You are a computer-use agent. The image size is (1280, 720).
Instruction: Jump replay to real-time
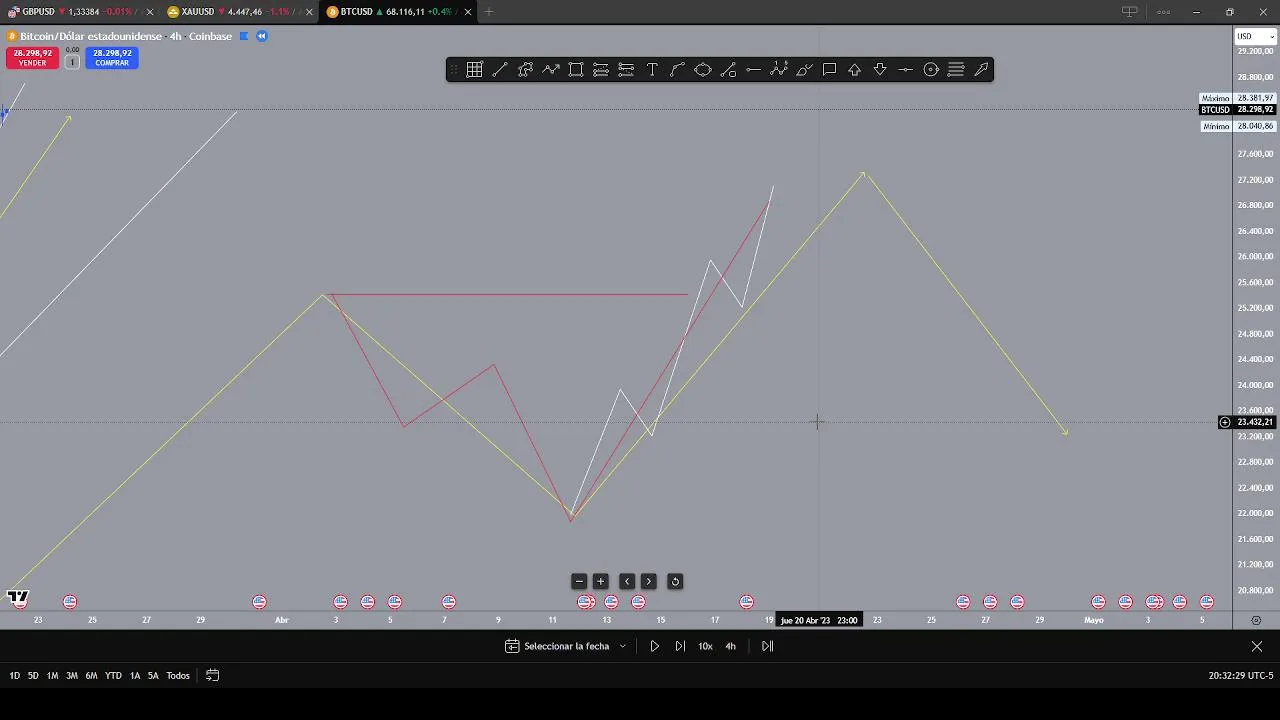click(767, 646)
